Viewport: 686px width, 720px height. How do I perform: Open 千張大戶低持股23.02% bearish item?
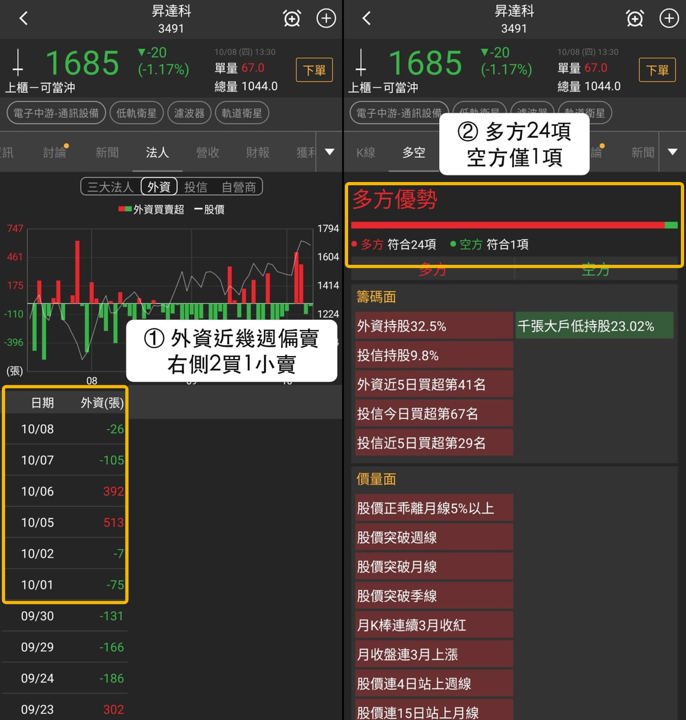tap(595, 326)
